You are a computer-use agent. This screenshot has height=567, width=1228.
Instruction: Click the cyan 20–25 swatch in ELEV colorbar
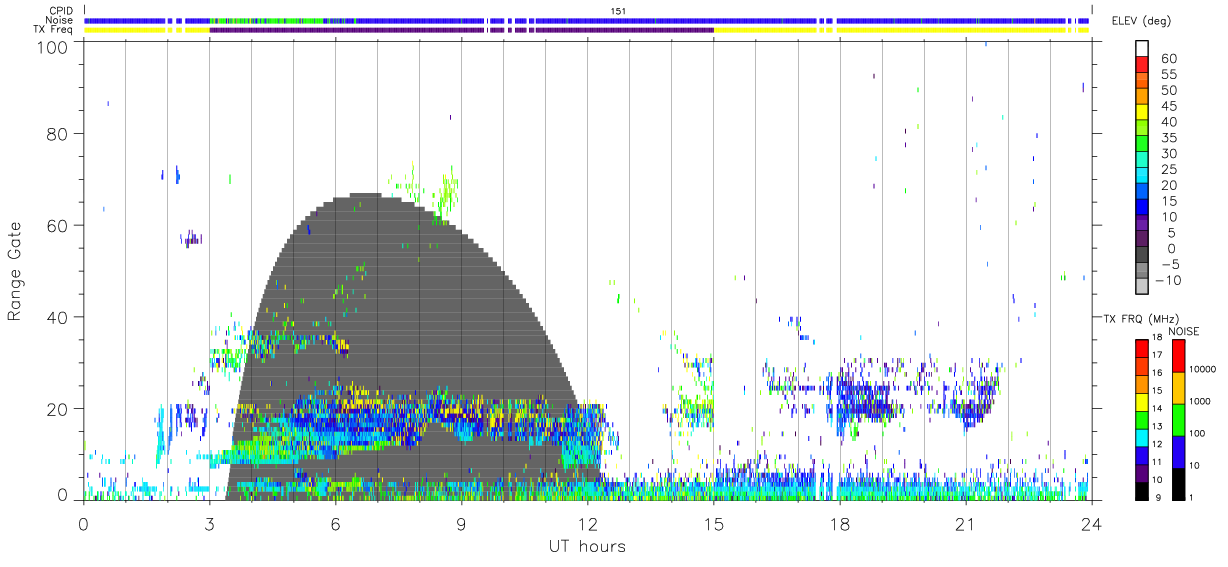1142,177
